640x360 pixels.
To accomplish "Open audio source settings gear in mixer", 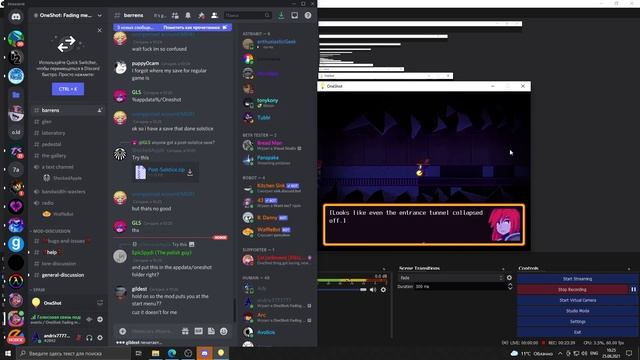I will [x=383, y=289].
